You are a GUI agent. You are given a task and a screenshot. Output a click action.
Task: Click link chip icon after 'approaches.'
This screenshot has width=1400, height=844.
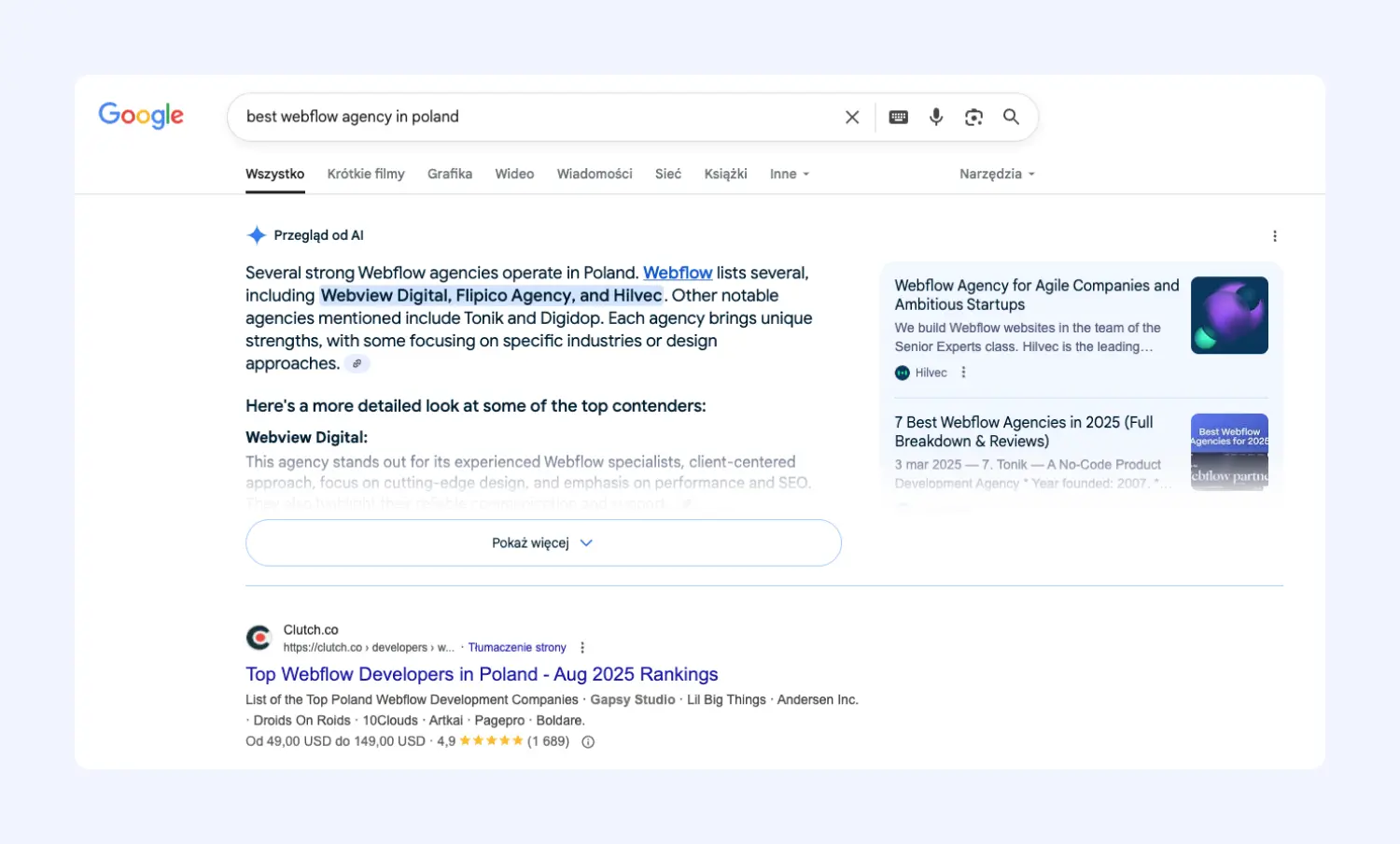pos(357,364)
